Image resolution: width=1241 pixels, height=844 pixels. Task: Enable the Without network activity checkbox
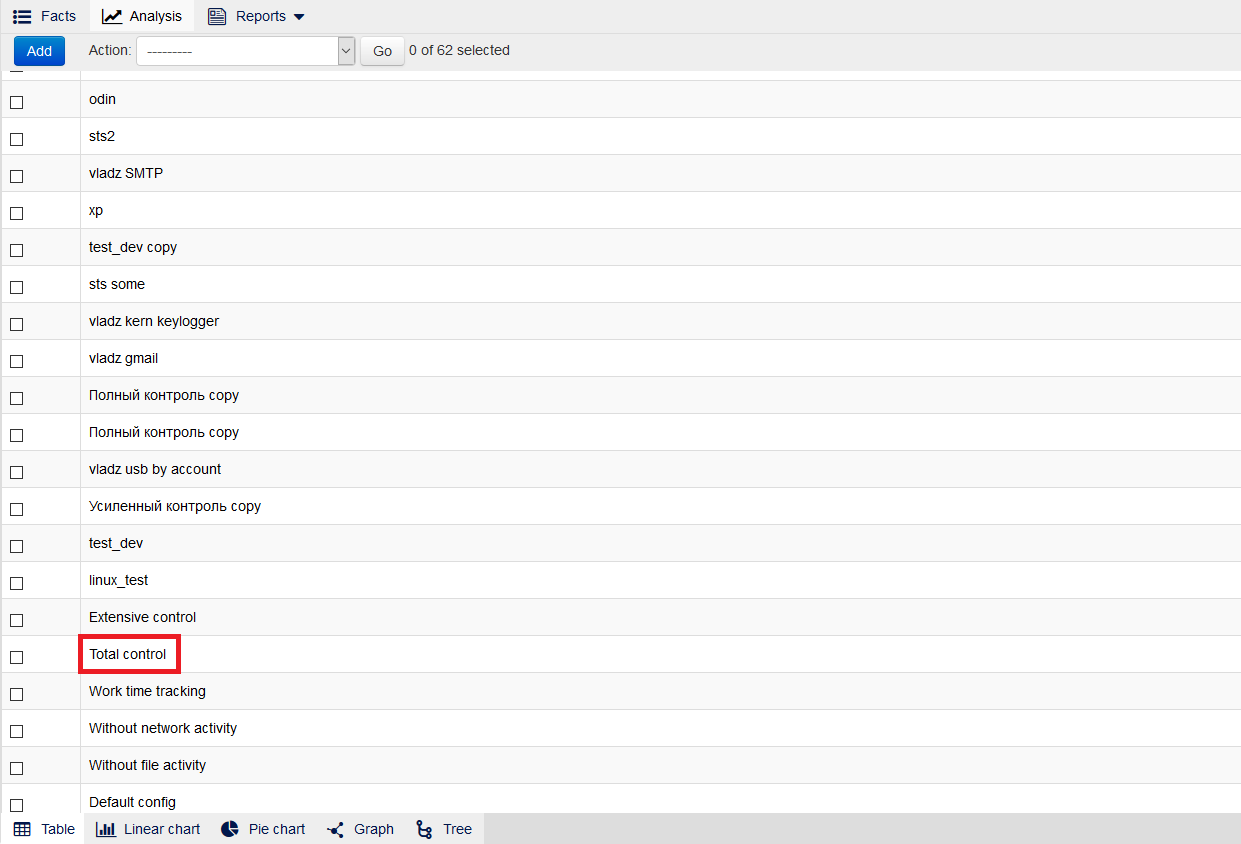coord(16,731)
